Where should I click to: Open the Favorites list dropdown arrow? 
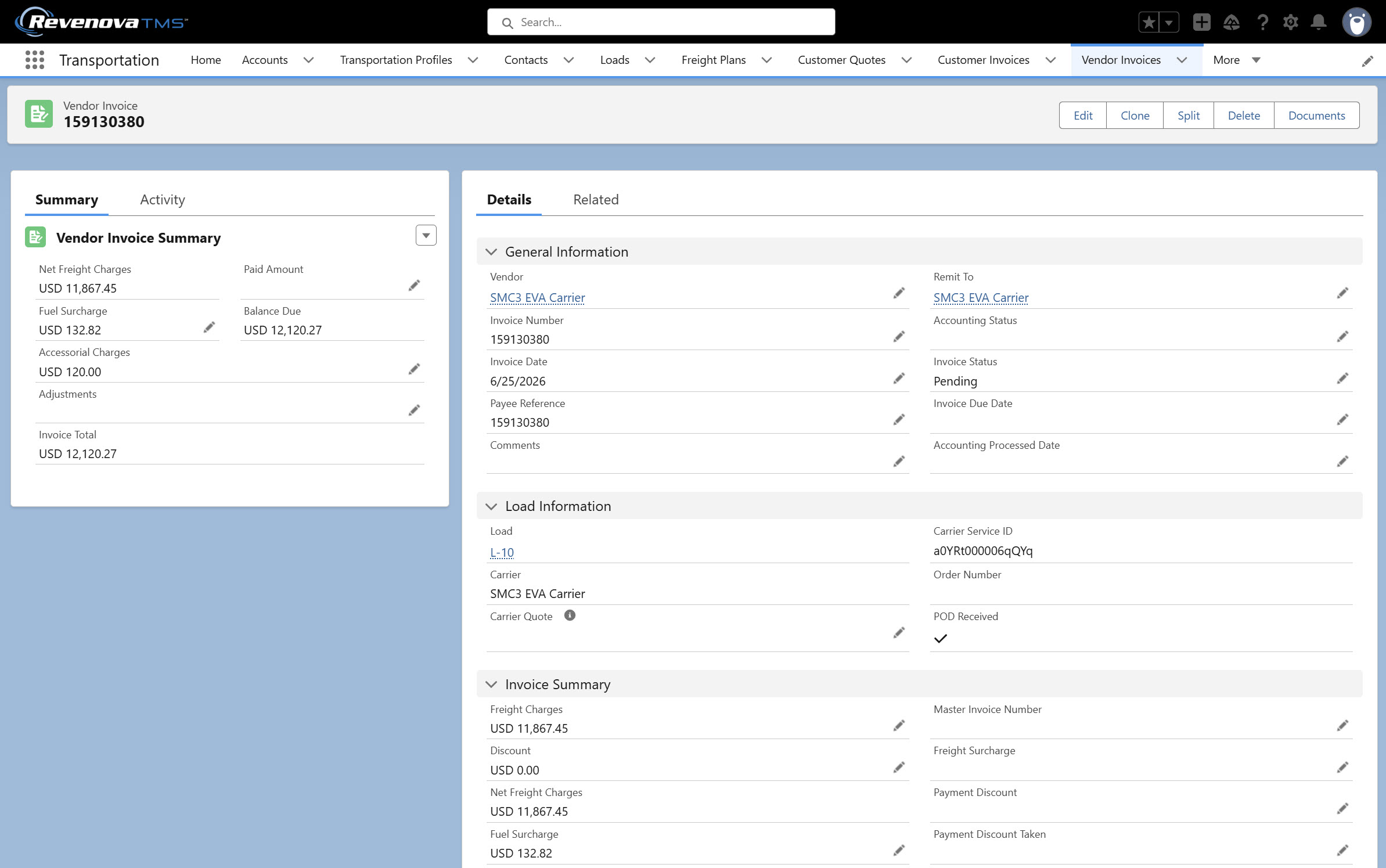pyautogui.click(x=1169, y=22)
